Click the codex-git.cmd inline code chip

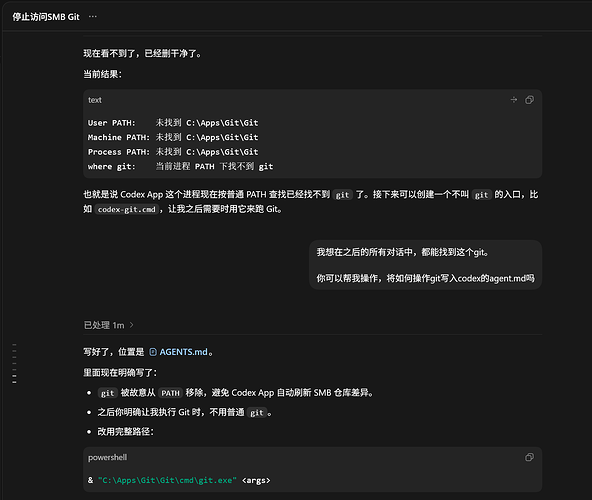(x=126, y=209)
